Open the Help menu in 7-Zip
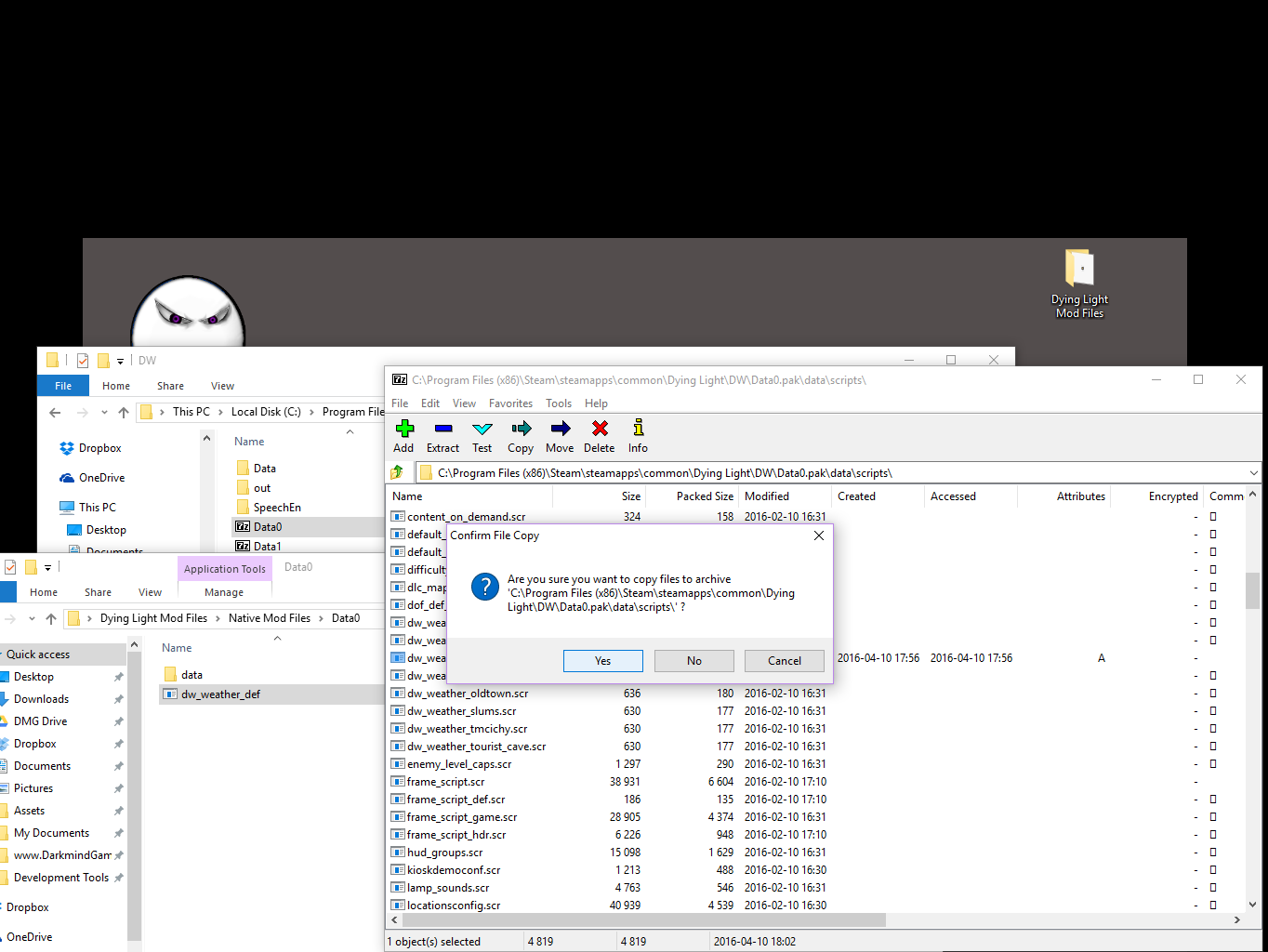The width and height of the screenshot is (1268, 952). tap(596, 403)
